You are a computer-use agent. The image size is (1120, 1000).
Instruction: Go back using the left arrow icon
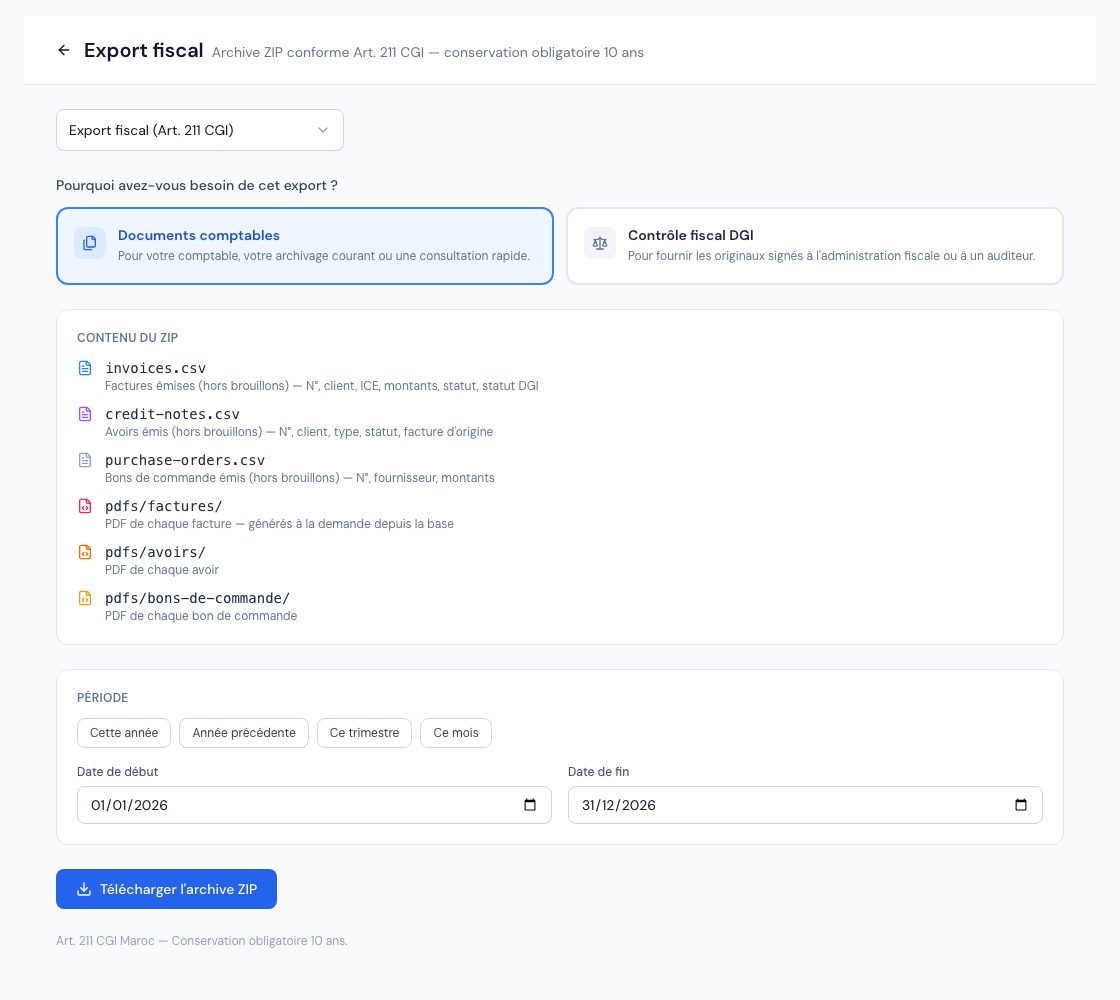(64, 50)
